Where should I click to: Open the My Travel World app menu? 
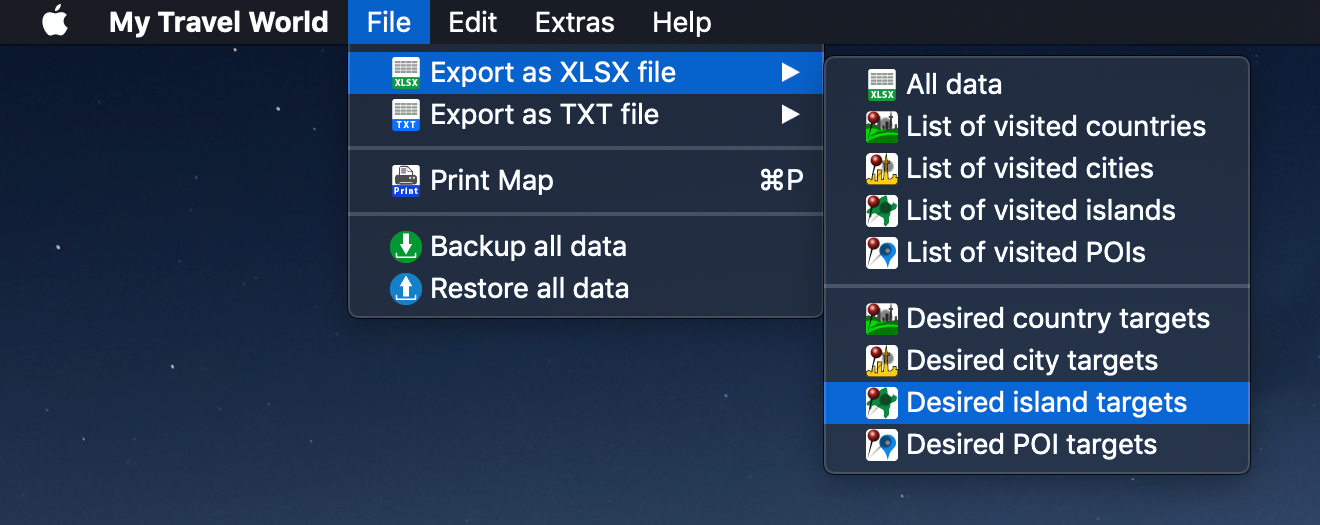pos(219,22)
